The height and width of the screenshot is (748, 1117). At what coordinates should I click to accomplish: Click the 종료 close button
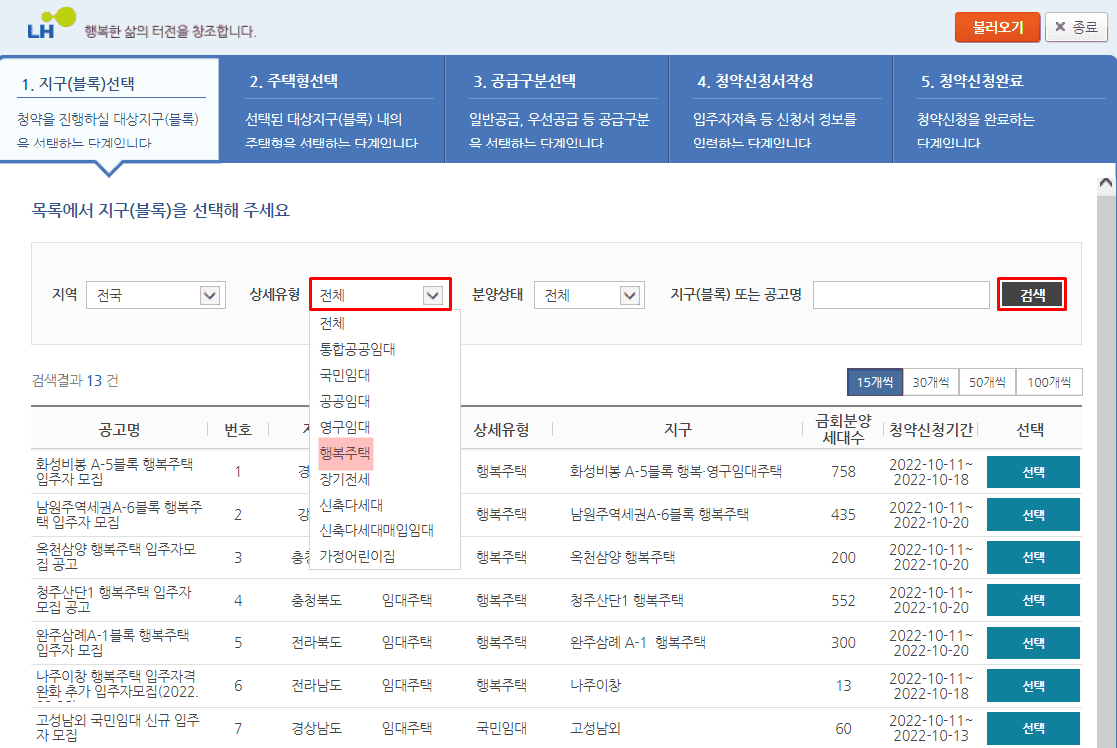click(1076, 27)
